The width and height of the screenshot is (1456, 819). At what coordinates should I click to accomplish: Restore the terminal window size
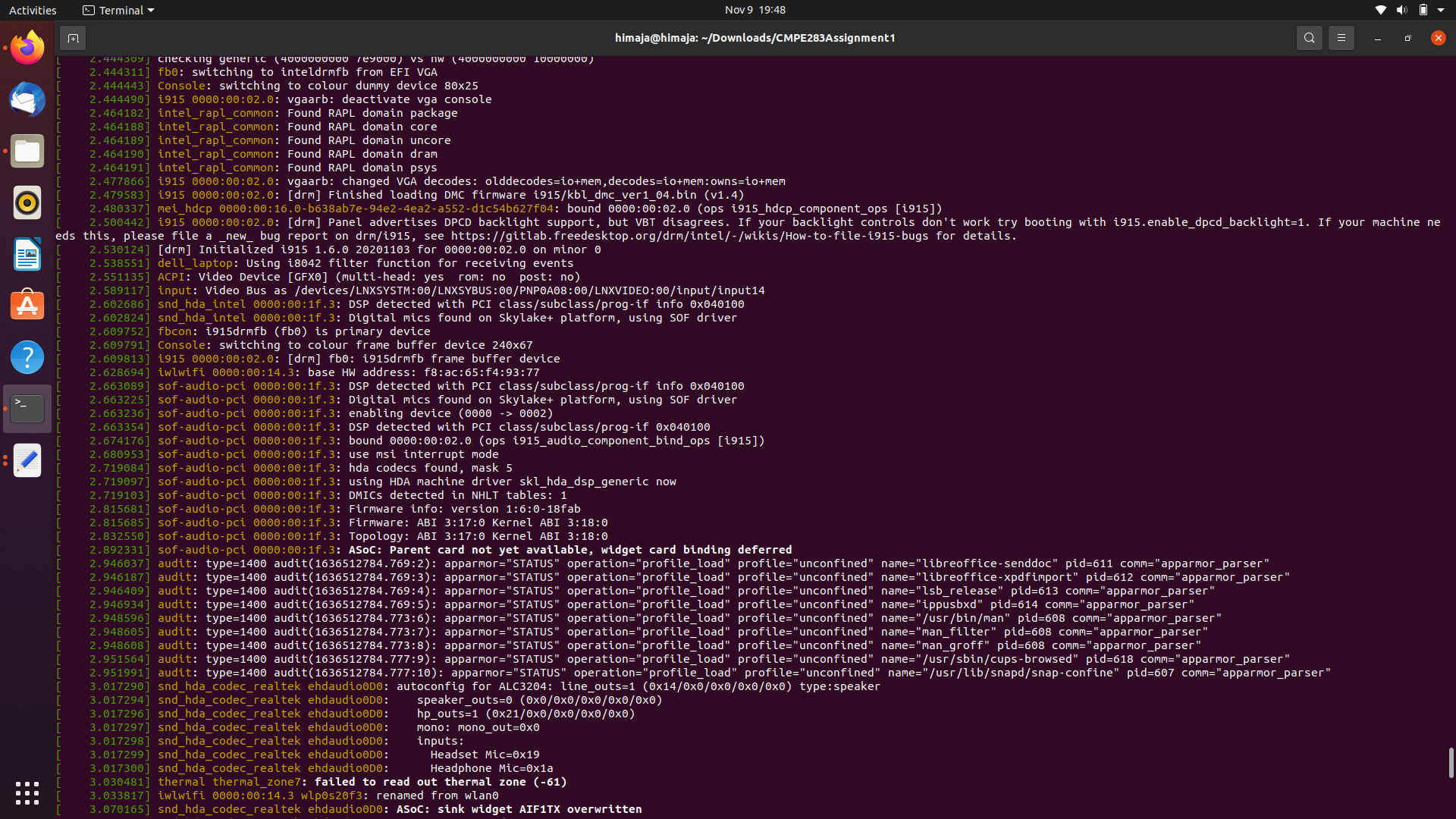[x=1407, y=38]
